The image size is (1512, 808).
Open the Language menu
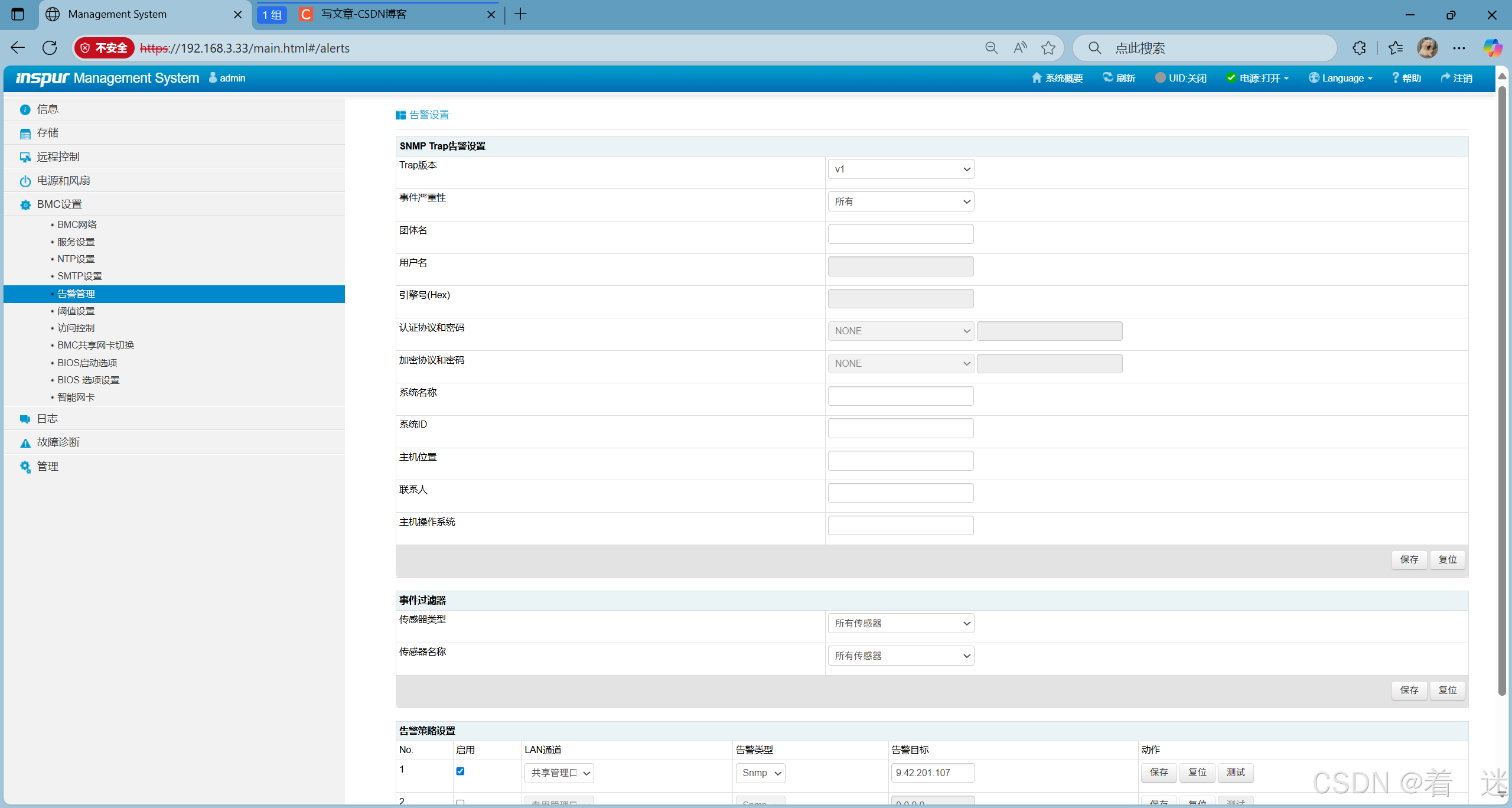[x=1341, y=78]
